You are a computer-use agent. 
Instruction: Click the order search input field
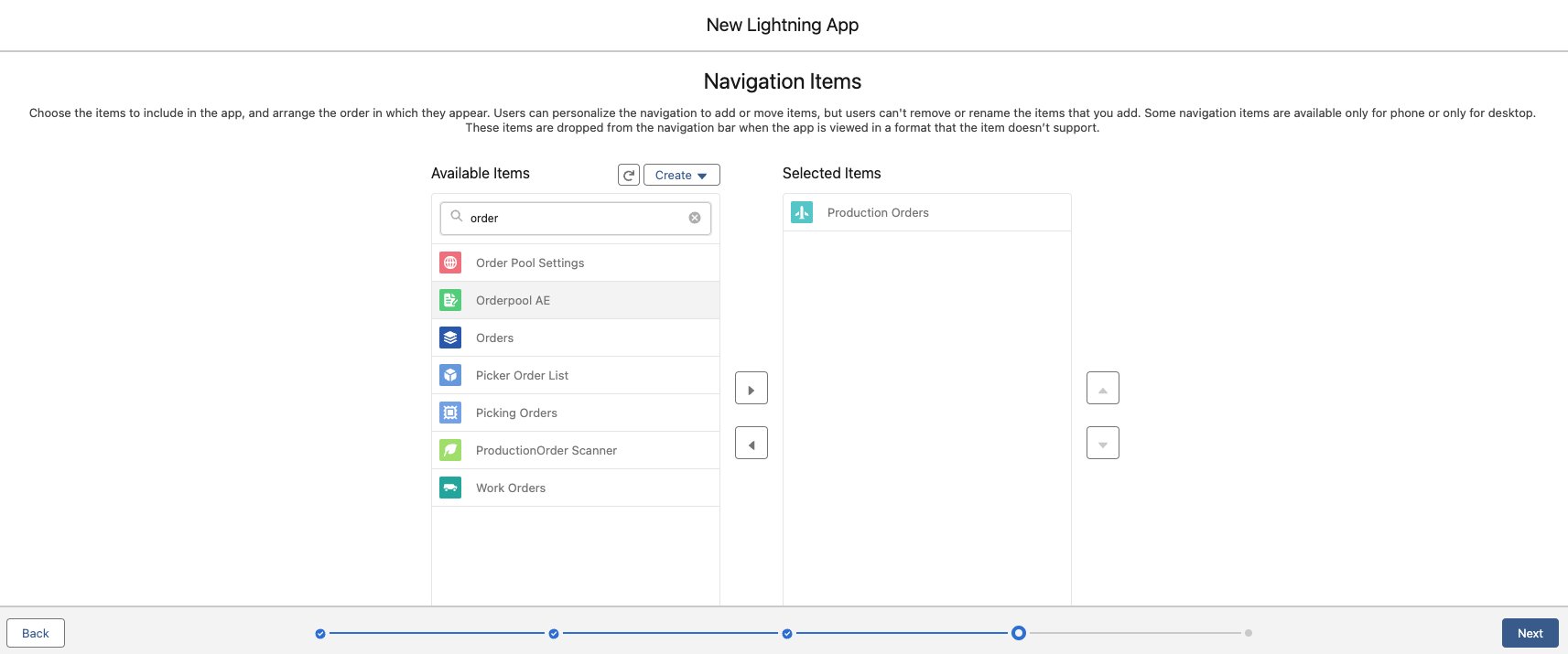(x=575, y=218)
